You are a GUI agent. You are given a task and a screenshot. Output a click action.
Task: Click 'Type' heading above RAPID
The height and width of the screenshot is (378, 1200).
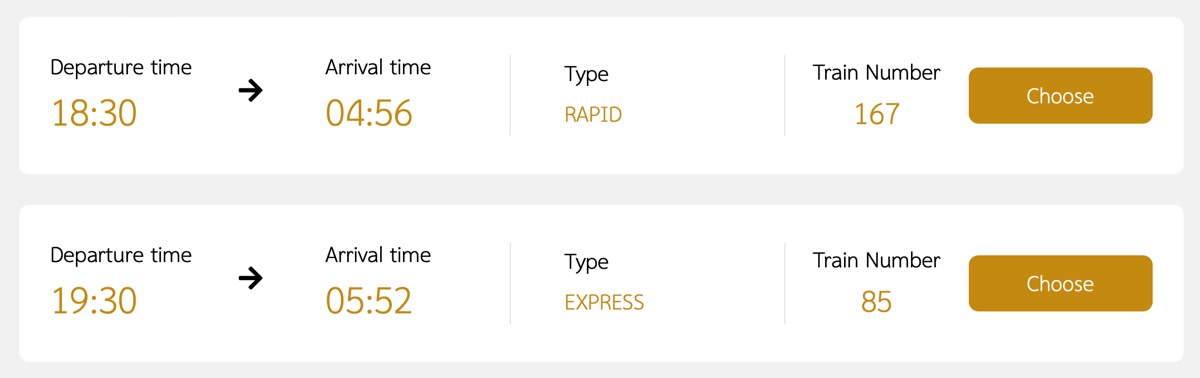coord(586,75)
